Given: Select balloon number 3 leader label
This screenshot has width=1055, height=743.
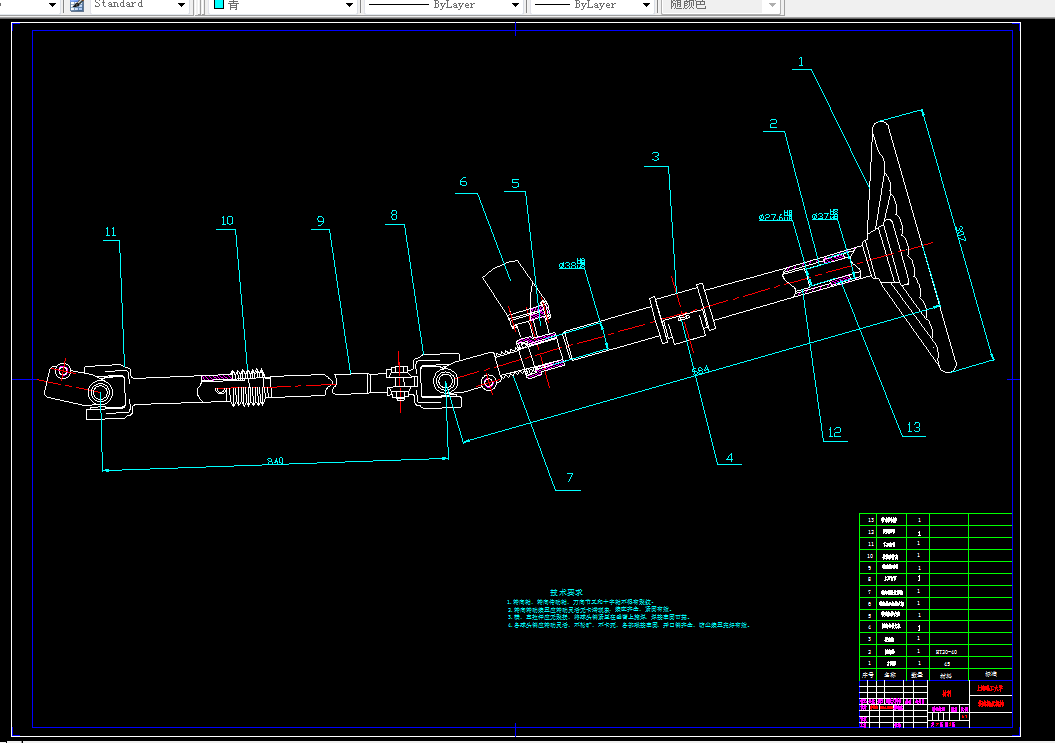Looking at the screenshot, I should pos(655,157).
